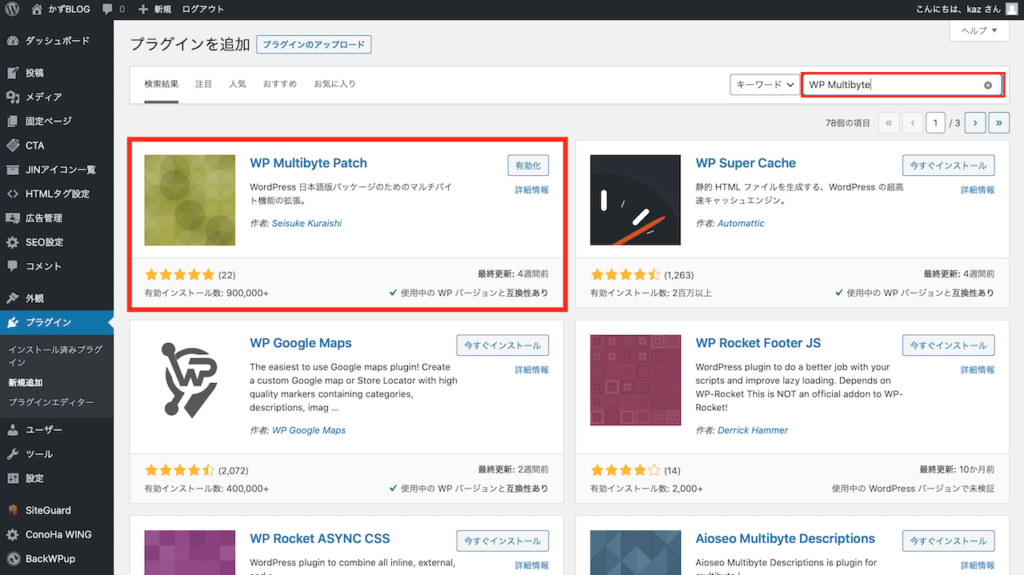Click the home site icon beside かずBLOG
1024x575 pixels.
coord(37,9)
